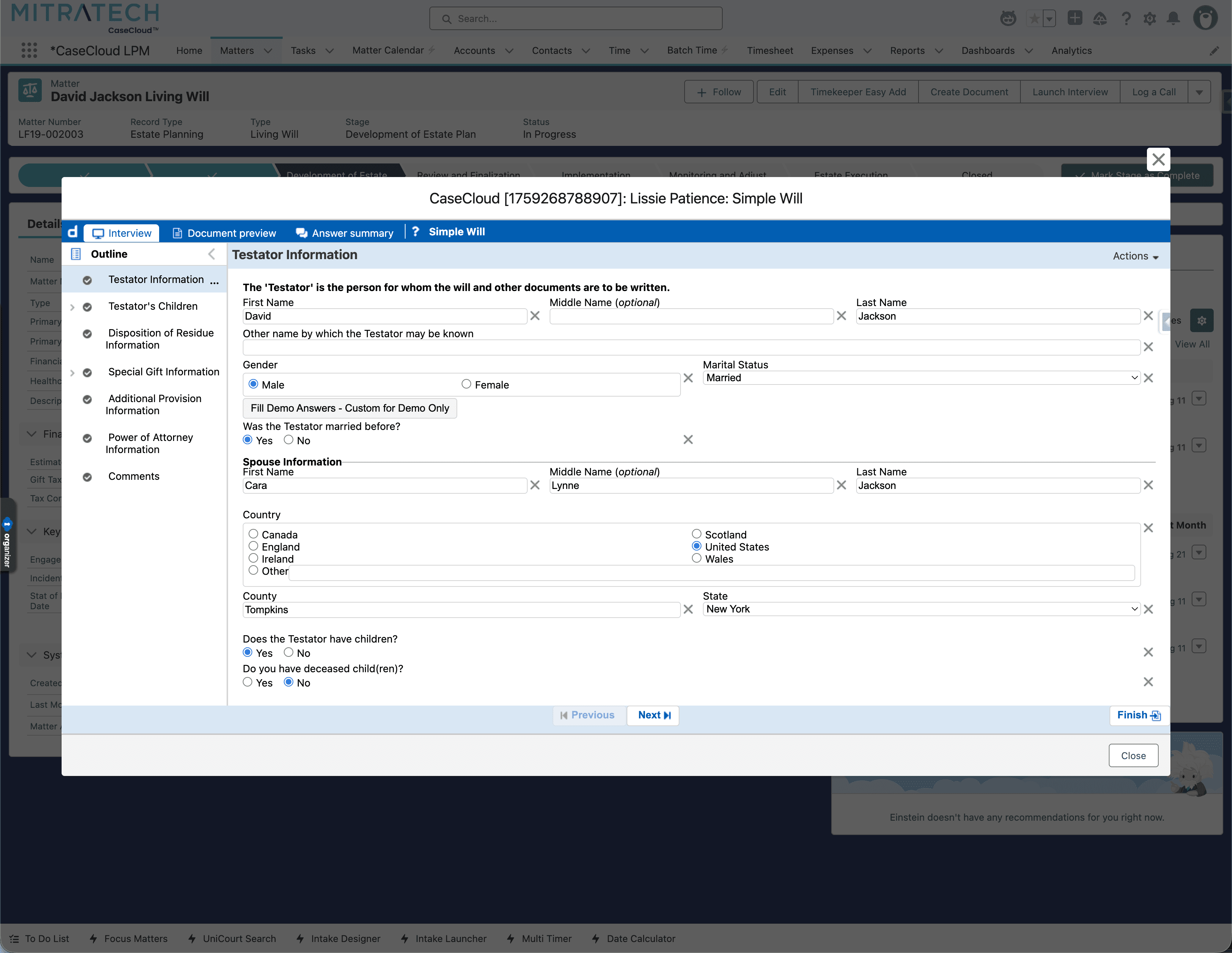
Task: Click the Favorites star icon
Action: point(1034,19)
